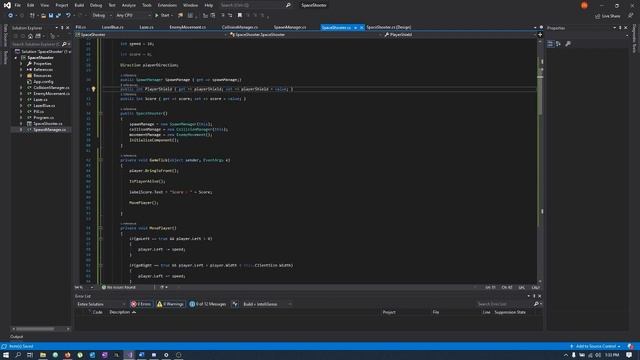Switch to the EnemyMovement.cs tab
Image resolution: width=640 pixels, height=360 pixels.
188,27
